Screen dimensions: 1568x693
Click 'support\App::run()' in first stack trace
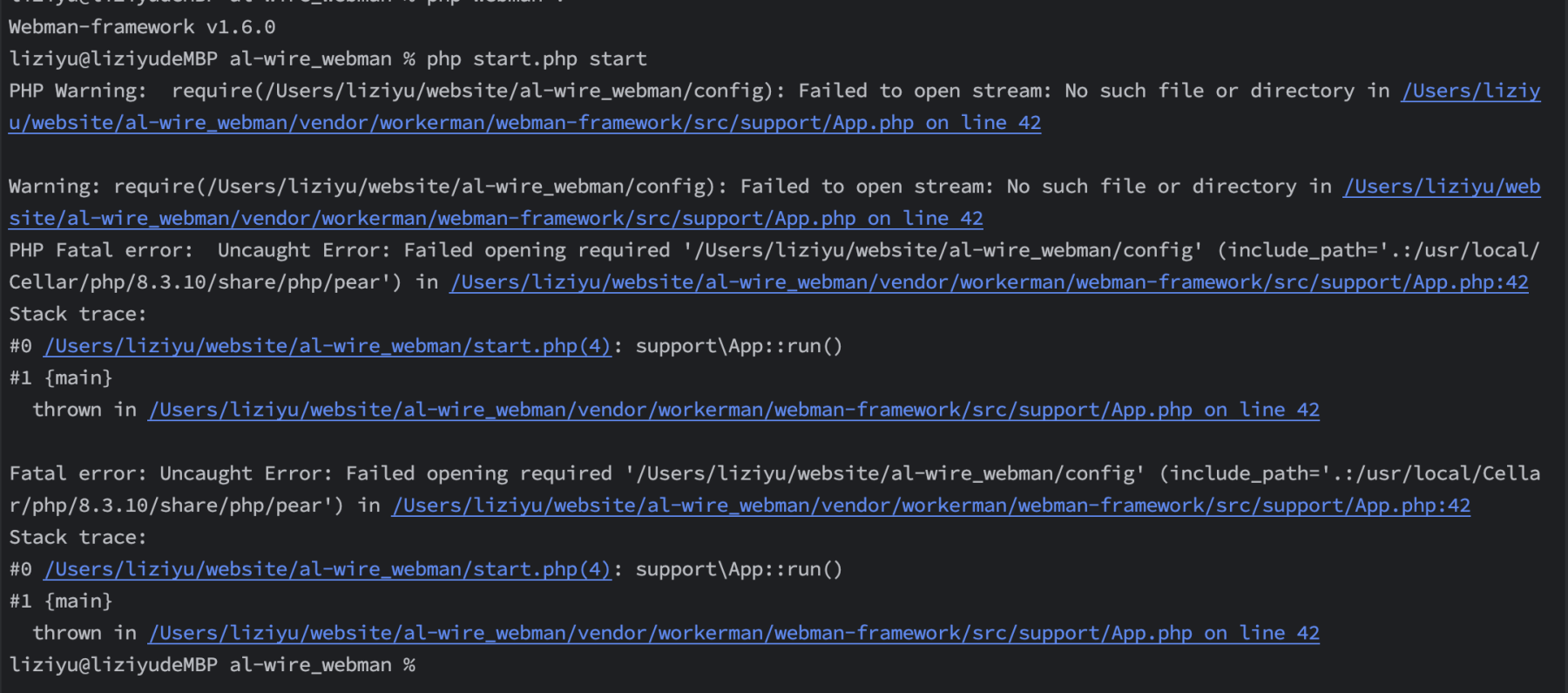tap(739, 346)
